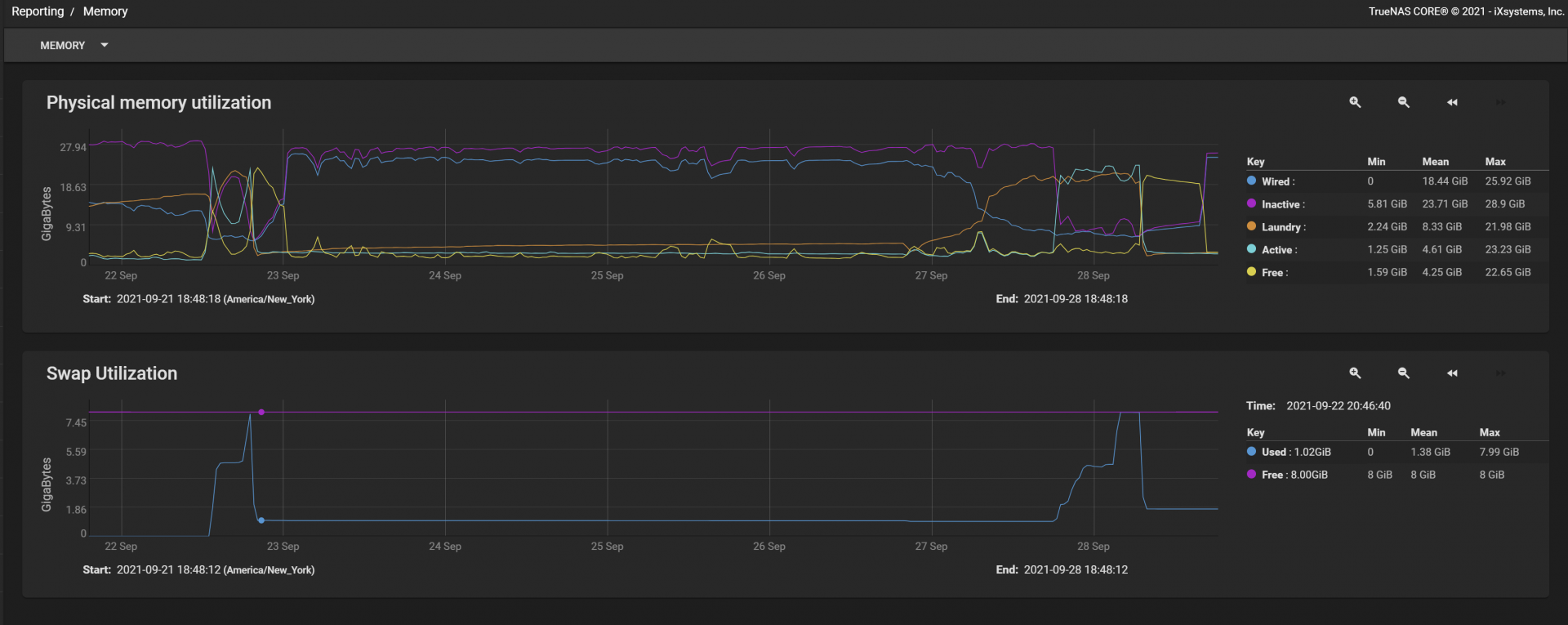Click the Inactive mean value 23.71 GiB
This screenshot has height=625, width=1568.
1445,204
